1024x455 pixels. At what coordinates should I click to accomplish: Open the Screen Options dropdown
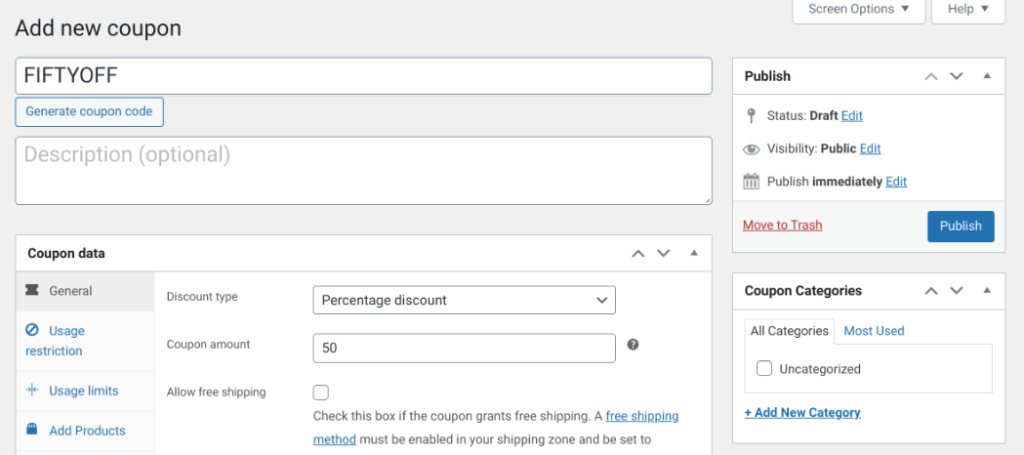coord(859,9)
